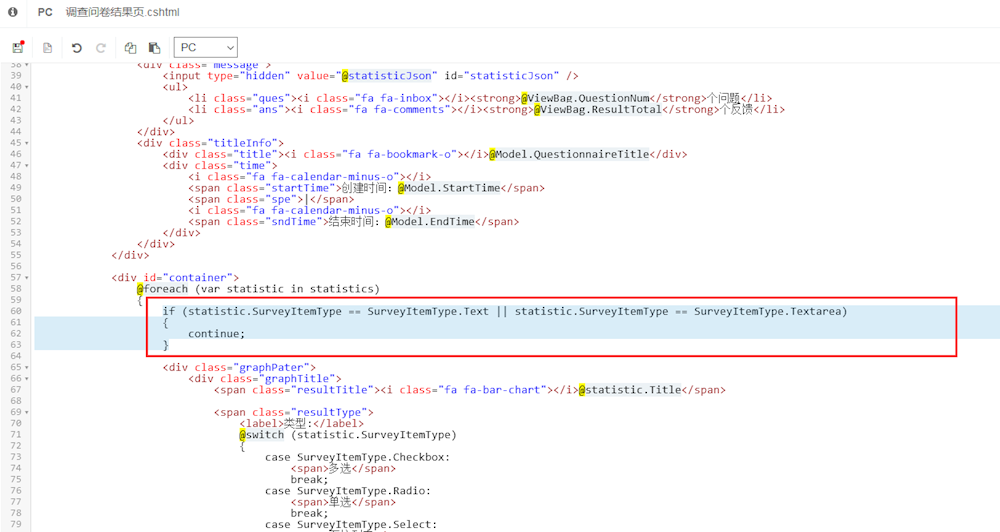This screenshot has width=1000, height=532.
Task: Click the Copy icon in toolbar
Action: point(130,48)
